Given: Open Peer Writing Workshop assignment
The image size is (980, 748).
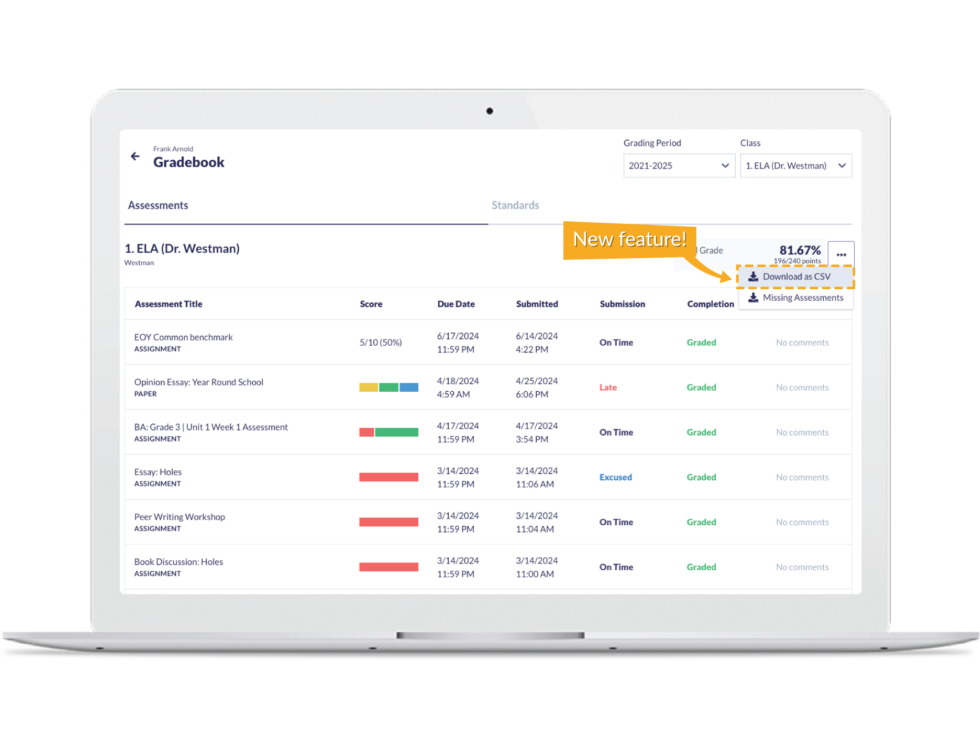Looking at the screenshot, I should [x=180, y=517].
